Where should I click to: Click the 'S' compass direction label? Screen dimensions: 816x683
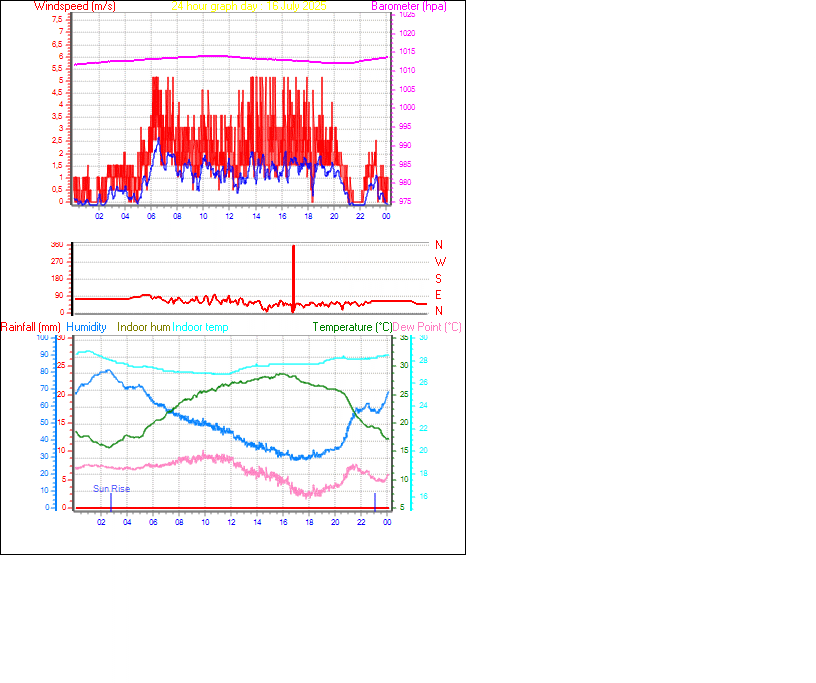(x=438, y=279)
